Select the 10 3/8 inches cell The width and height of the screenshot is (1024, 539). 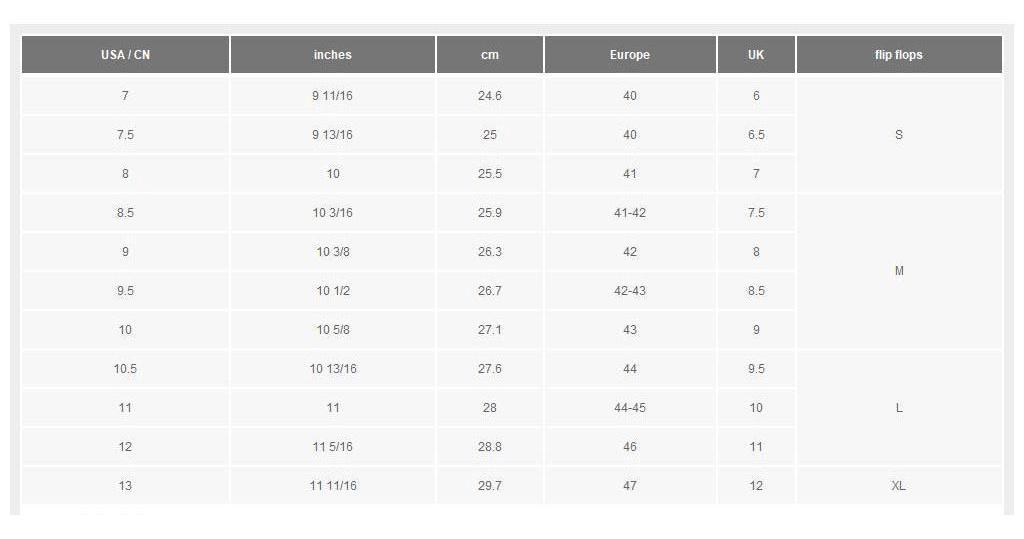pos(333,252)
